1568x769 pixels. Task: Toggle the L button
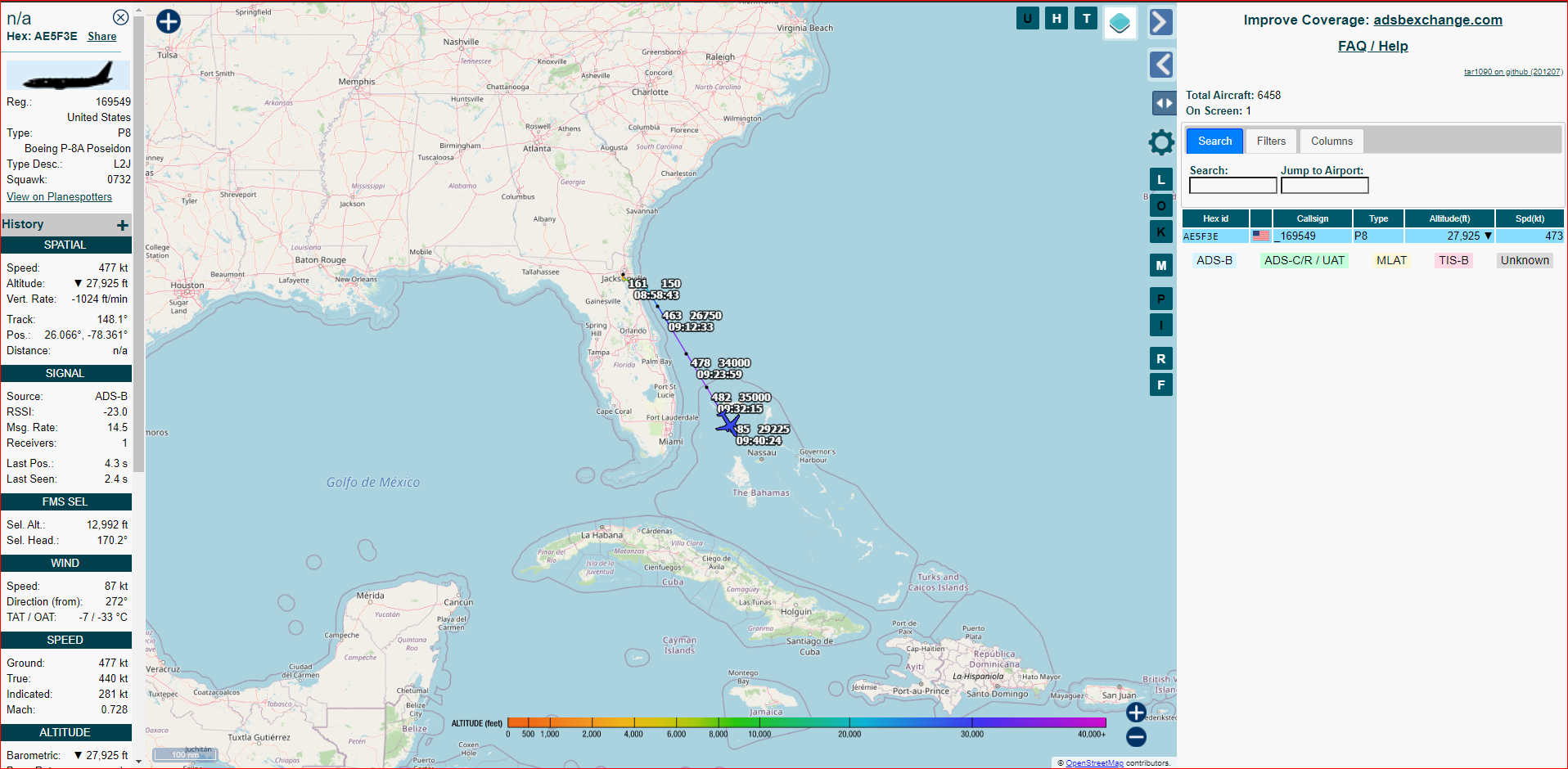(x=1161, y=179)
